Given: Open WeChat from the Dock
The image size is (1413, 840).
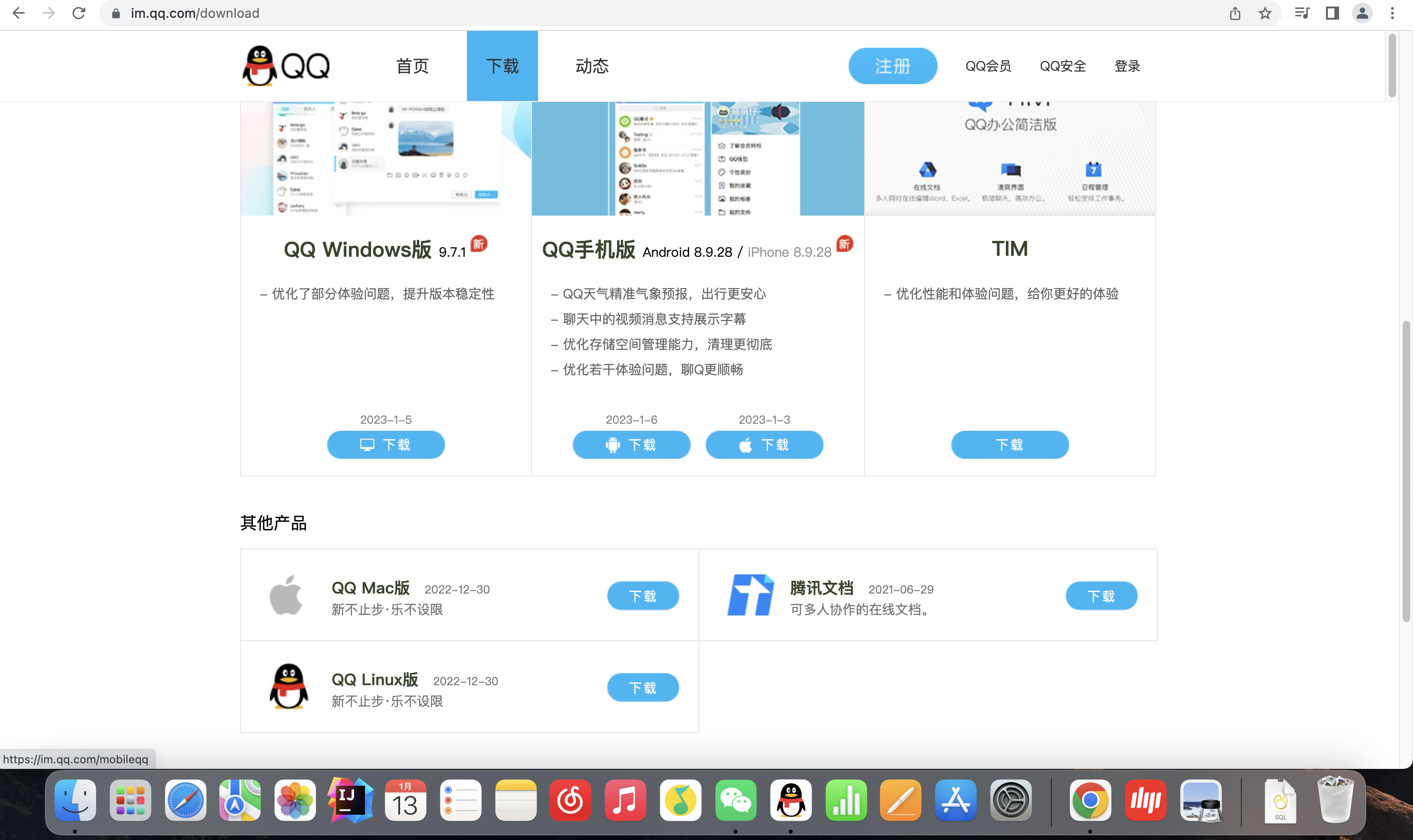Looking at the screenshot, I should pos(736,800).
